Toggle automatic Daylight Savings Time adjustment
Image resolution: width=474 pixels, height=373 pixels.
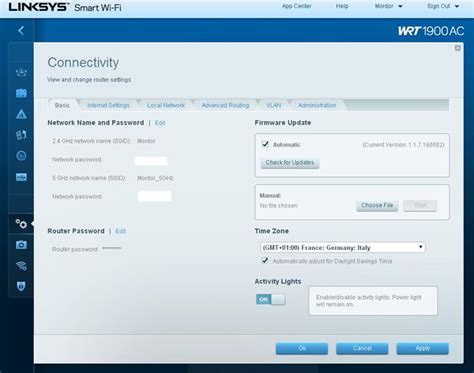[265, 260]
